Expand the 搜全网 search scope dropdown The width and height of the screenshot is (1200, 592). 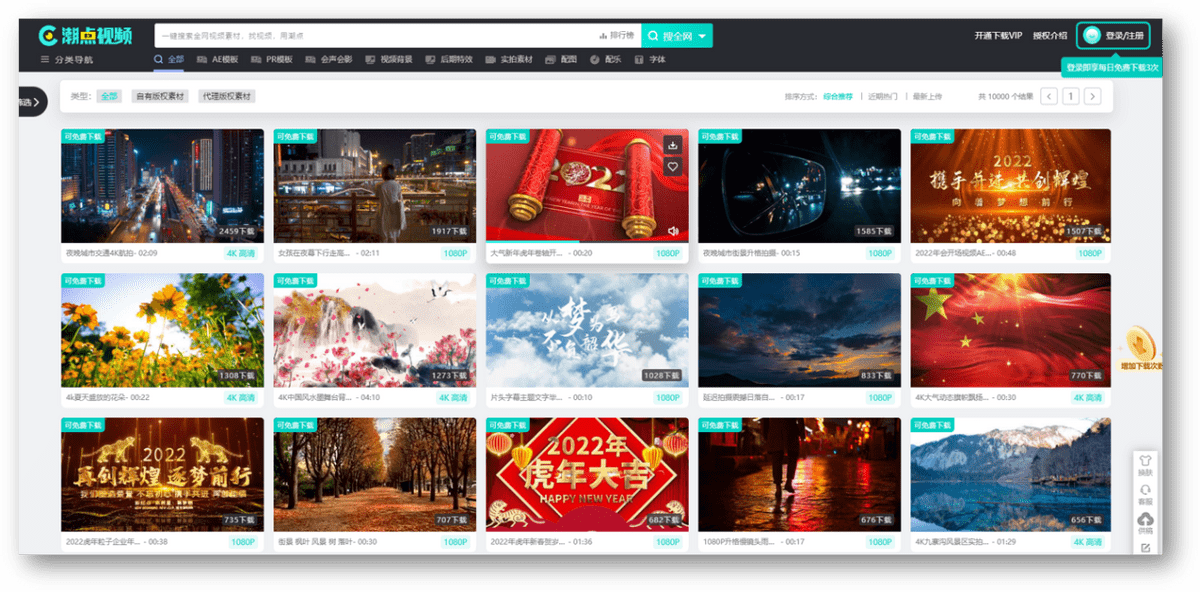point(704,36)
